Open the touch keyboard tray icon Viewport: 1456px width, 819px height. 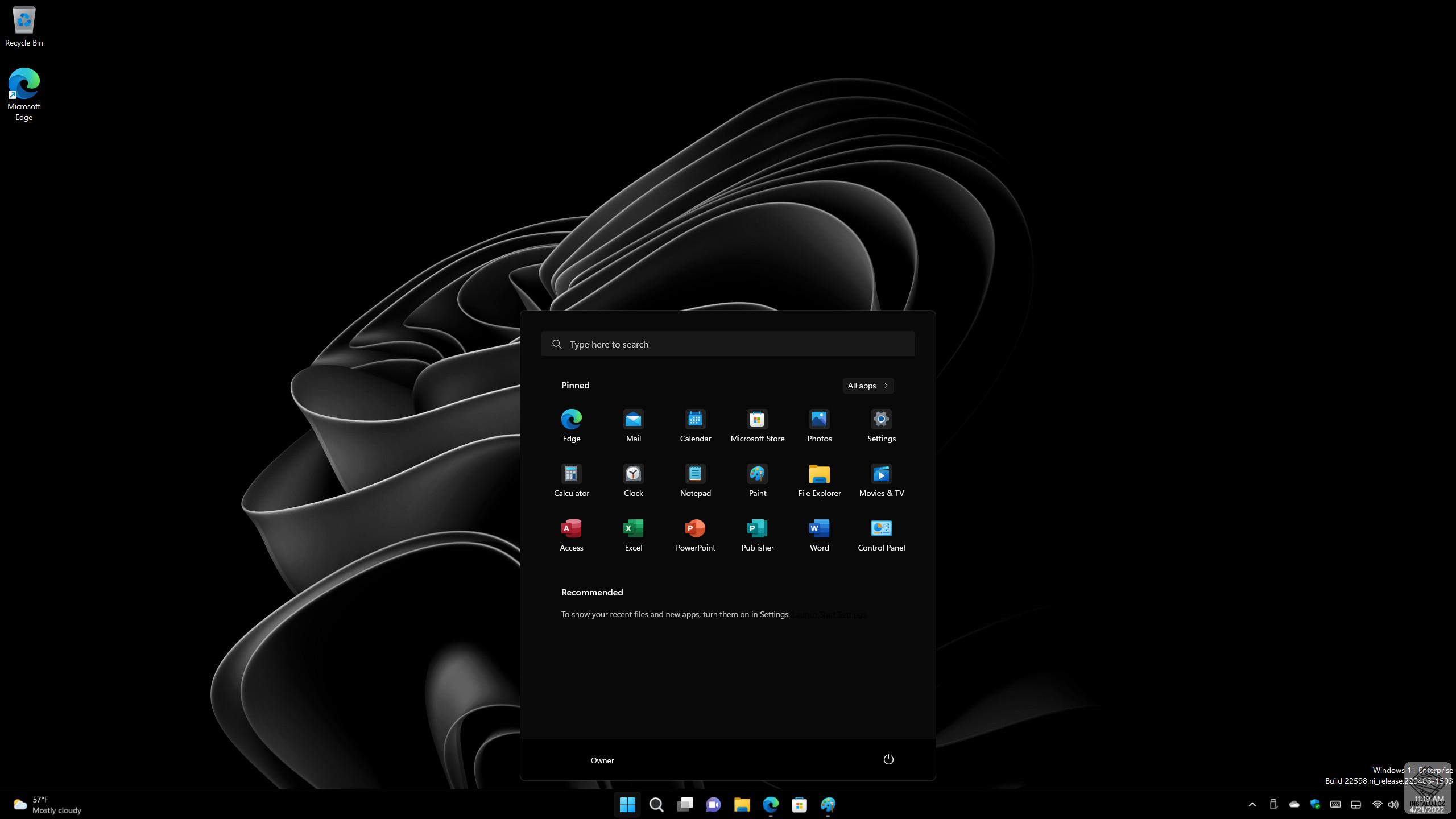pos(1335,804)
